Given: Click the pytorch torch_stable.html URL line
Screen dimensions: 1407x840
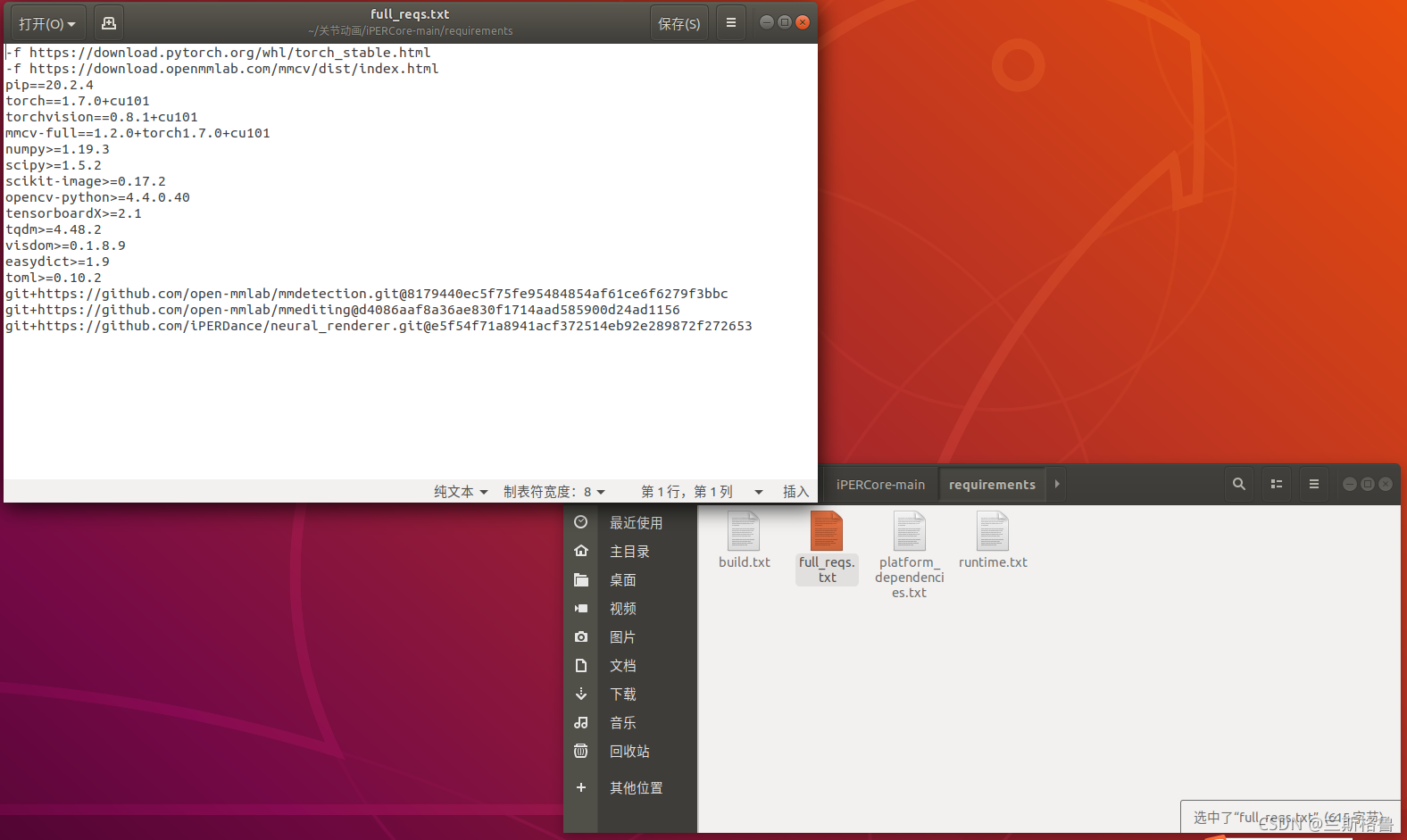Looking at the screenshot, I should pyautogui.click(x=218, y=53).
